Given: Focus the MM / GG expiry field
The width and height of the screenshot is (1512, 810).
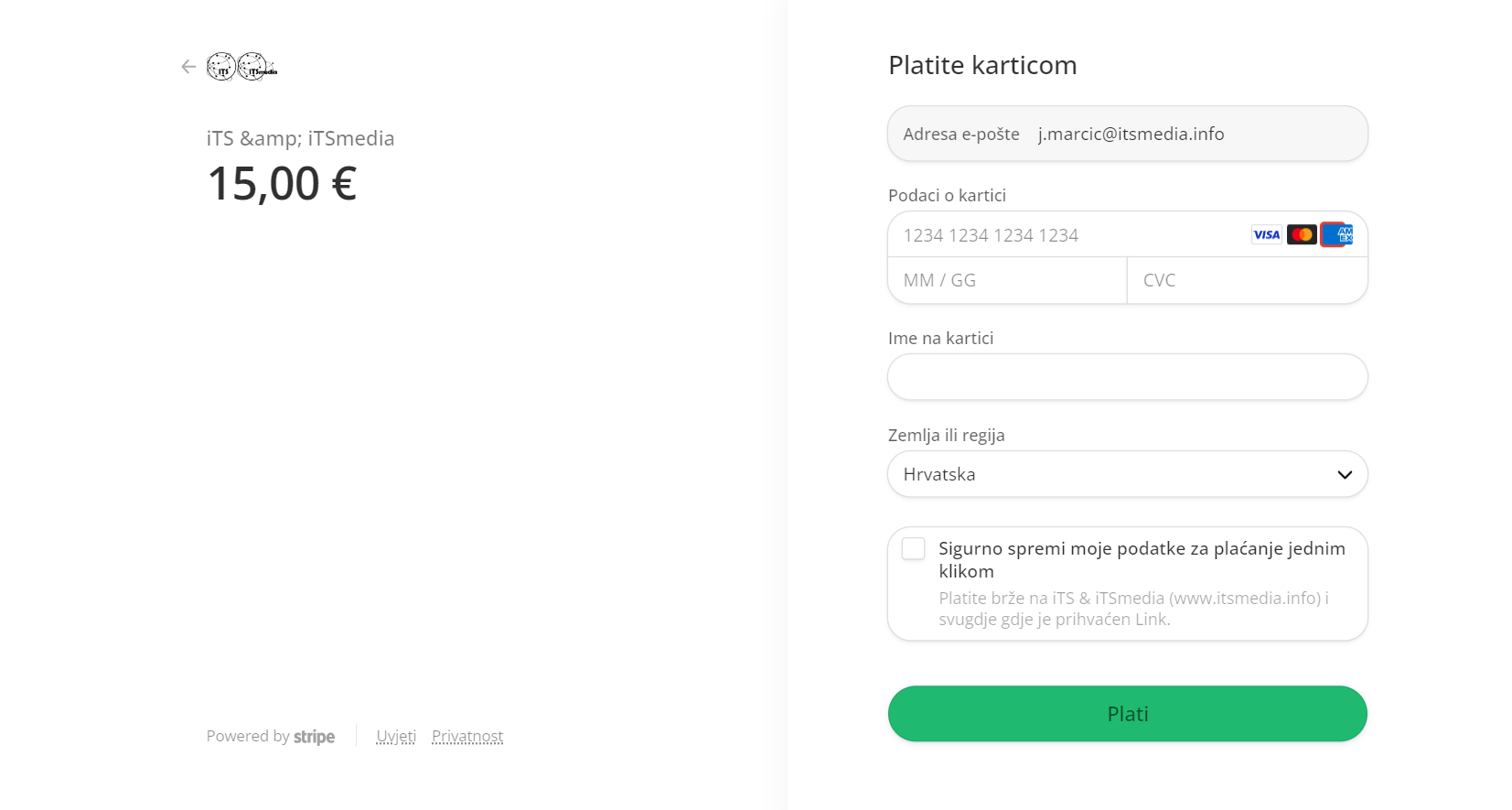Looking at the screenshot, I should [x=1007, y=280].
